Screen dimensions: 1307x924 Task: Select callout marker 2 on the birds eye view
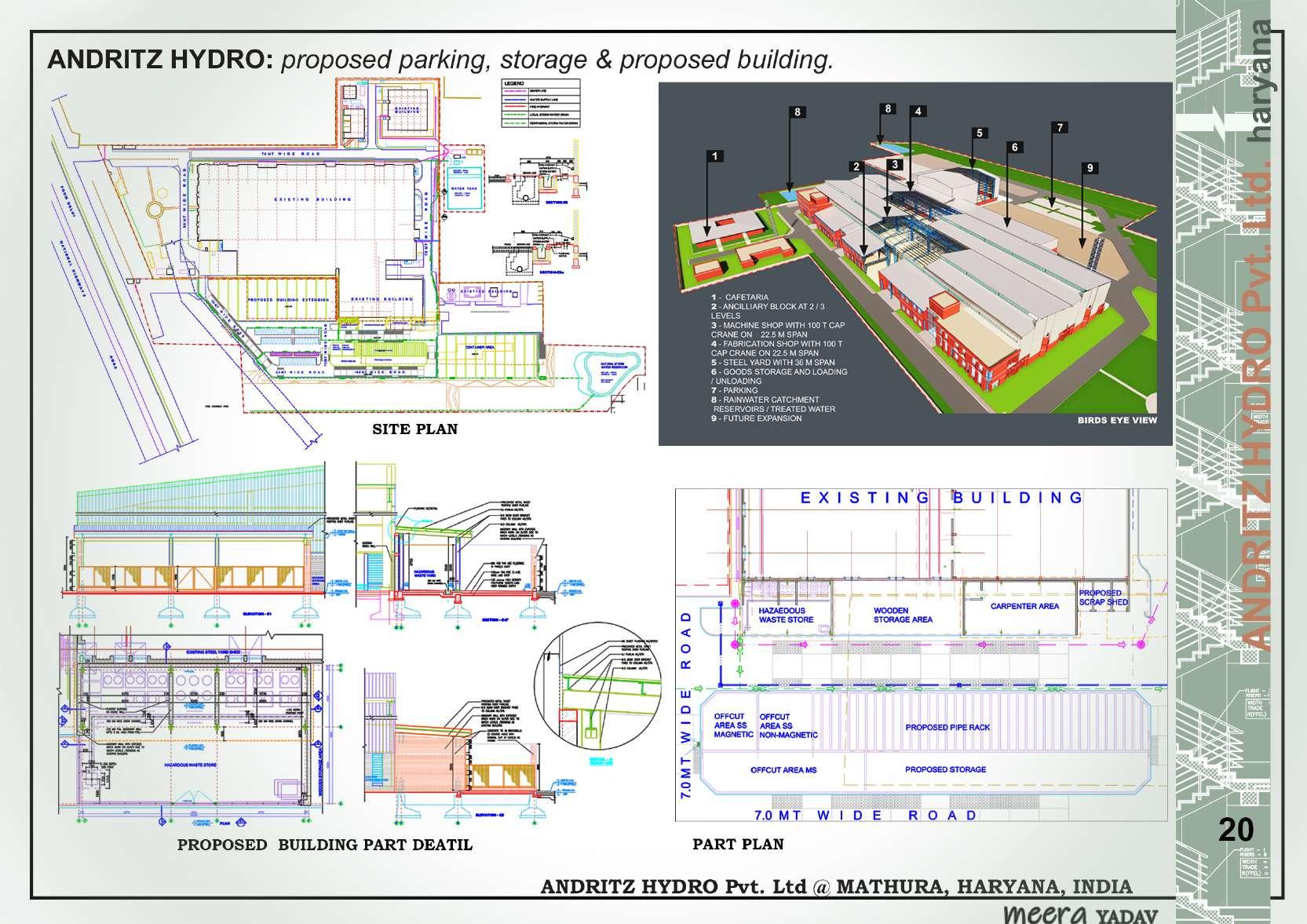pos(856,166)
